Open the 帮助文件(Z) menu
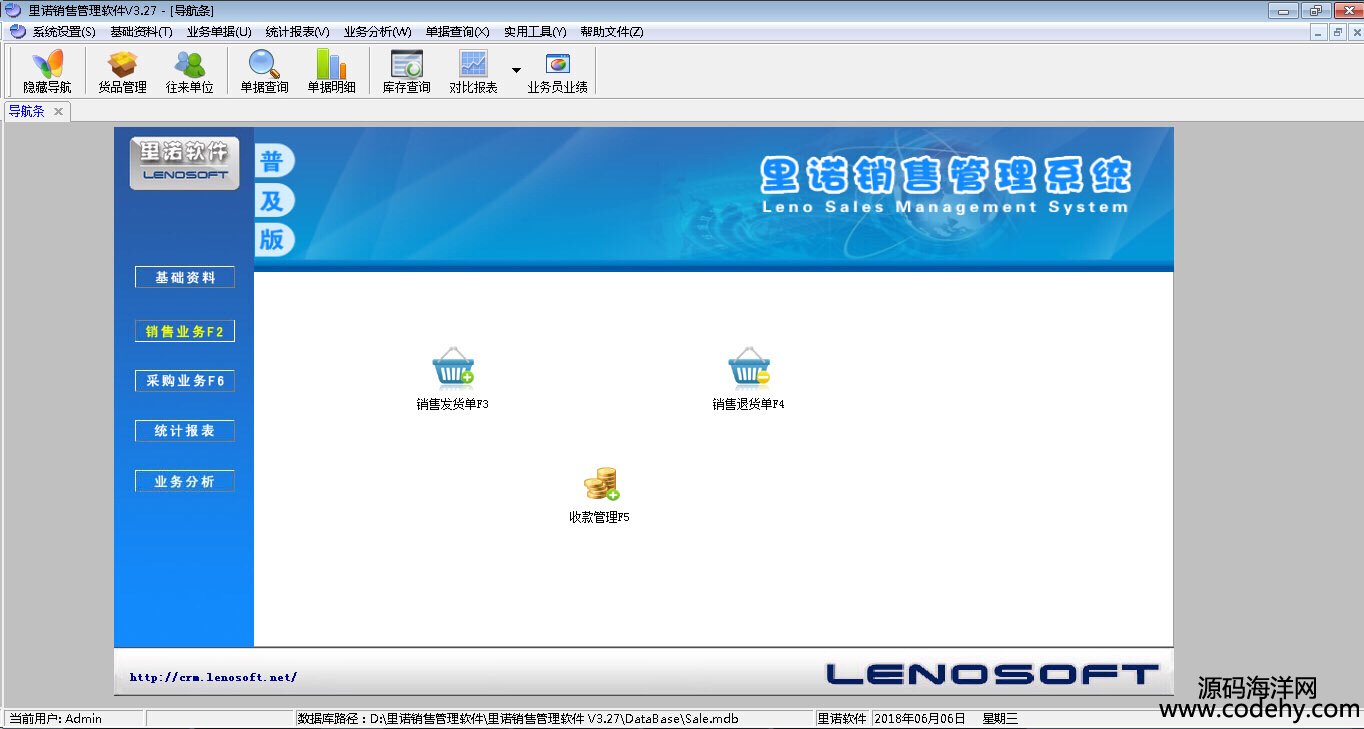The image size is (1364, 729). [x=612, y=32]
